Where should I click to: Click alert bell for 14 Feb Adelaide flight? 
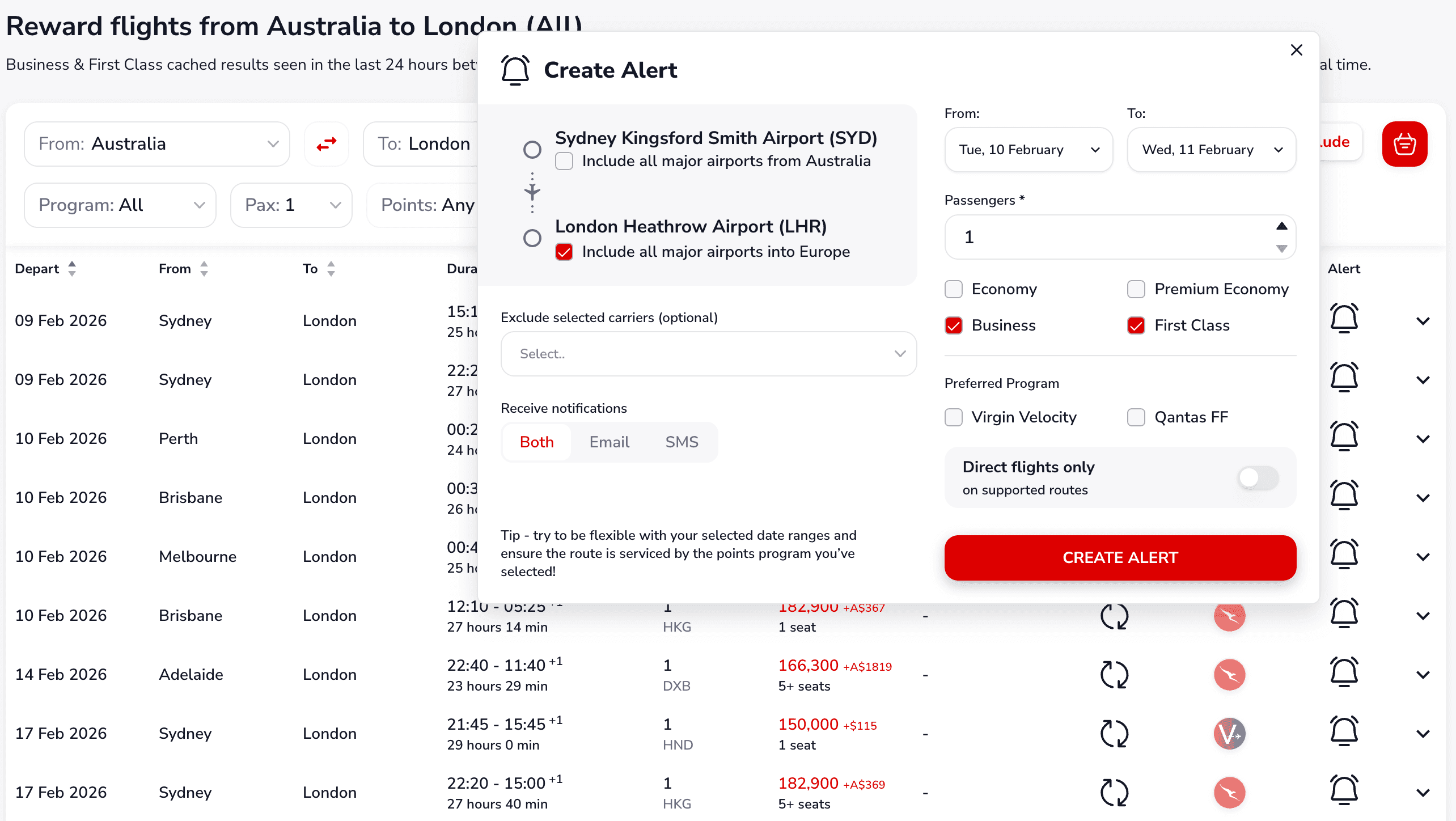click(x=1344, y=672)
